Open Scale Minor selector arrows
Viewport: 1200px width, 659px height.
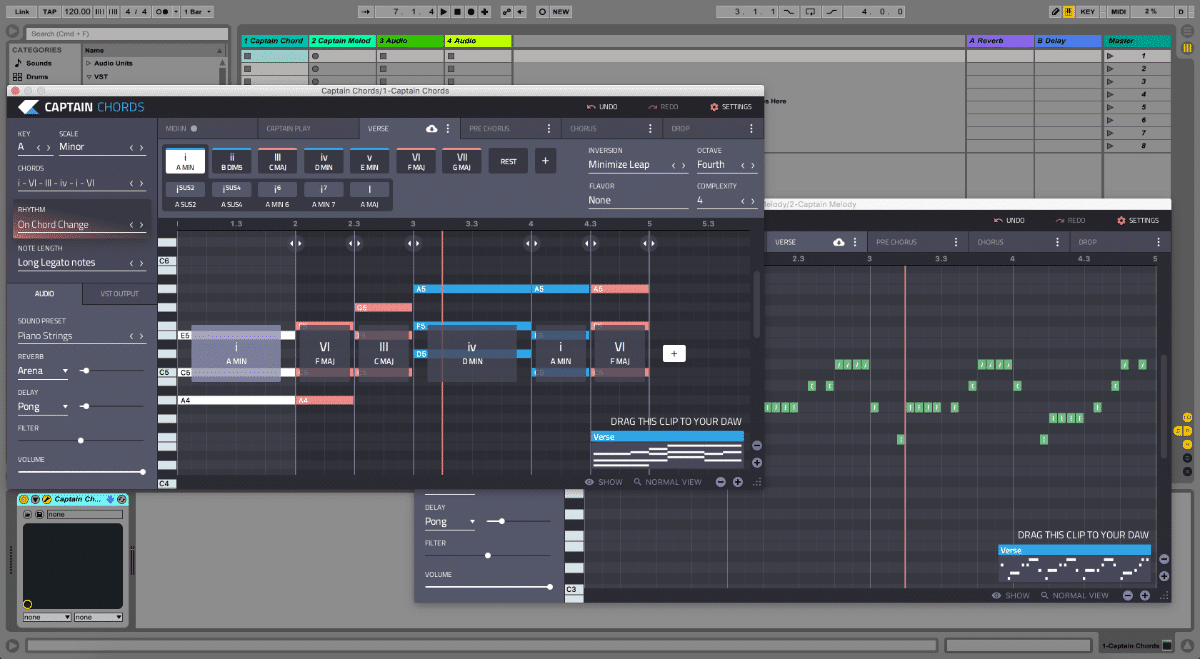pyautogui.click(x=138, y=148)
